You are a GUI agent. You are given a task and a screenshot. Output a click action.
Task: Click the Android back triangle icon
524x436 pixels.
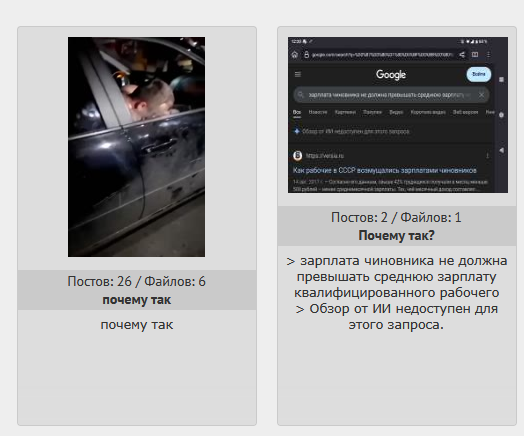(x=501, y=150)
